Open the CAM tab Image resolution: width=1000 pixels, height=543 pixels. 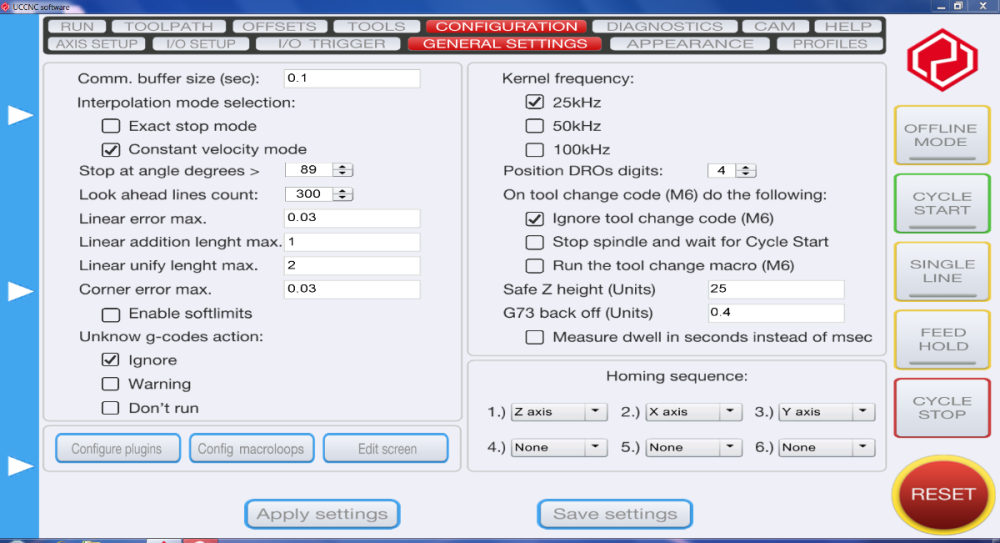(775, 26)
